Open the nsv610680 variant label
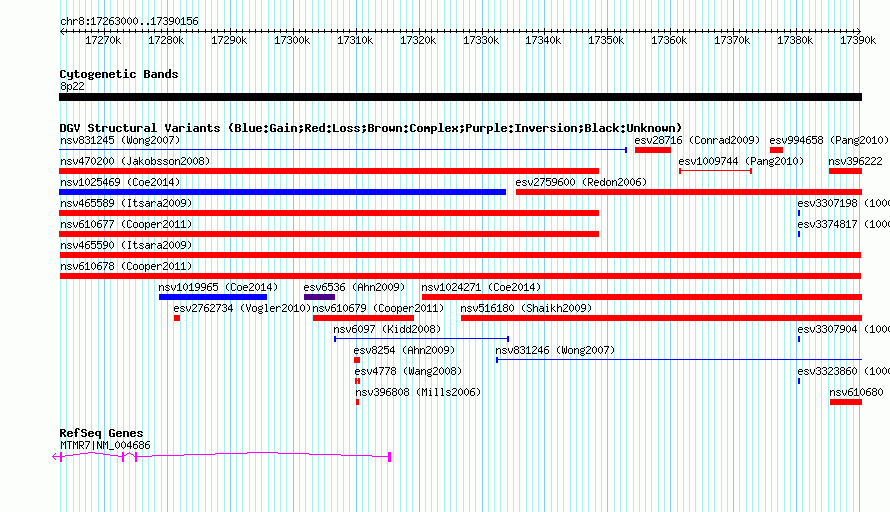 [857, 392]
